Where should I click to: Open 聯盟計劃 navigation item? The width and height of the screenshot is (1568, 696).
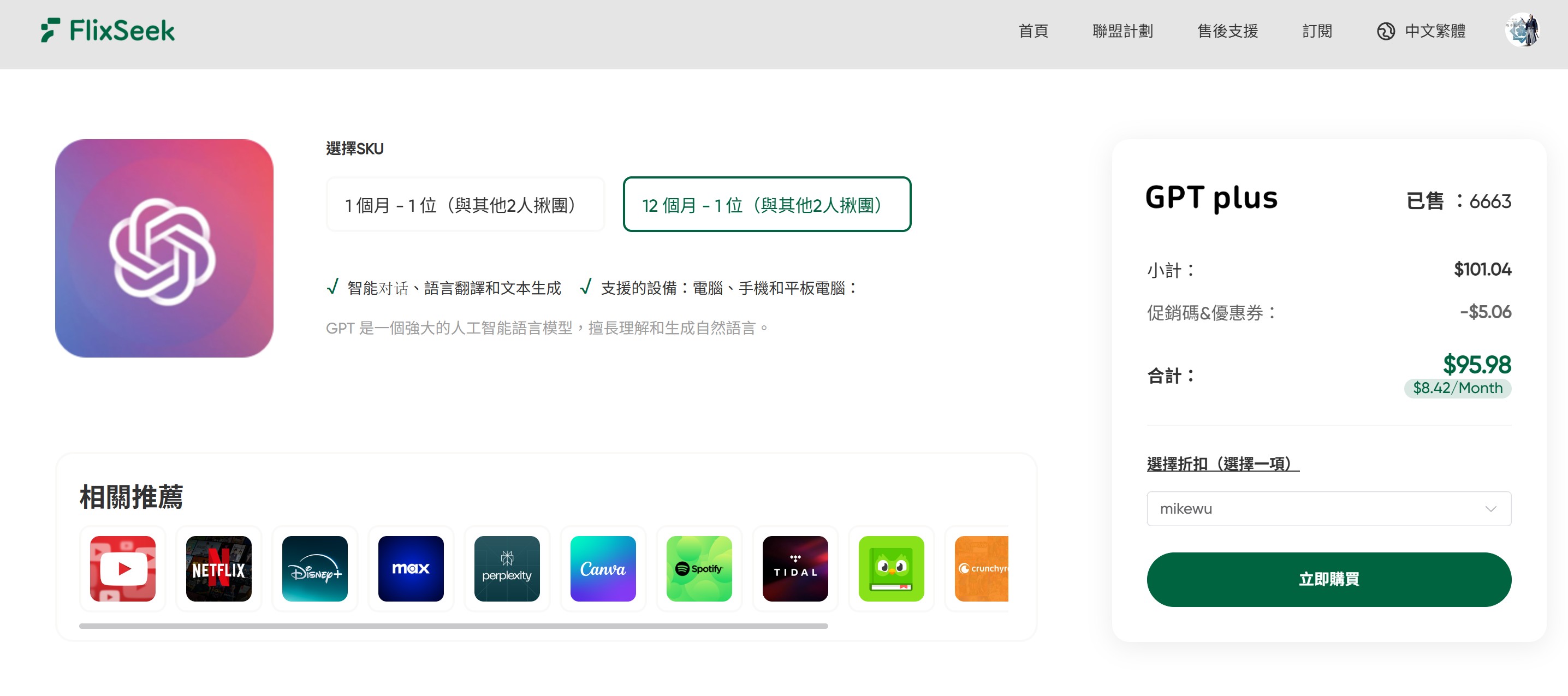pos(1122,31)
